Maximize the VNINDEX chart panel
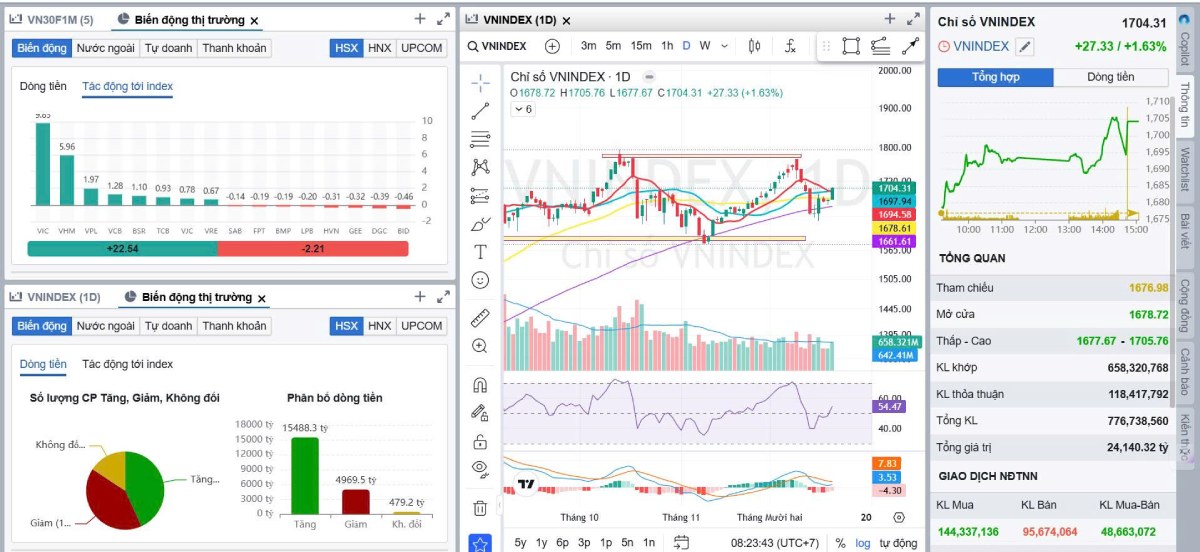The width and height of the screenshot is (1200, 552). tap(913, 18)
